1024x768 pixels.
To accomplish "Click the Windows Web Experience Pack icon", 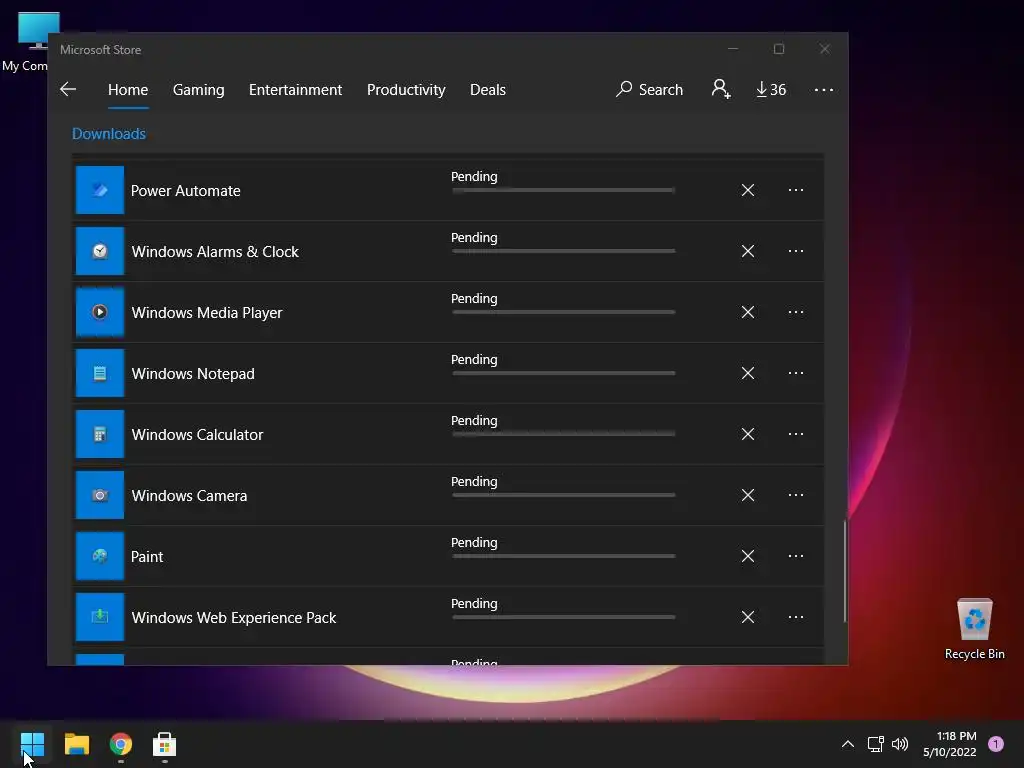I will pyautogui.click(x=100, y=617).
